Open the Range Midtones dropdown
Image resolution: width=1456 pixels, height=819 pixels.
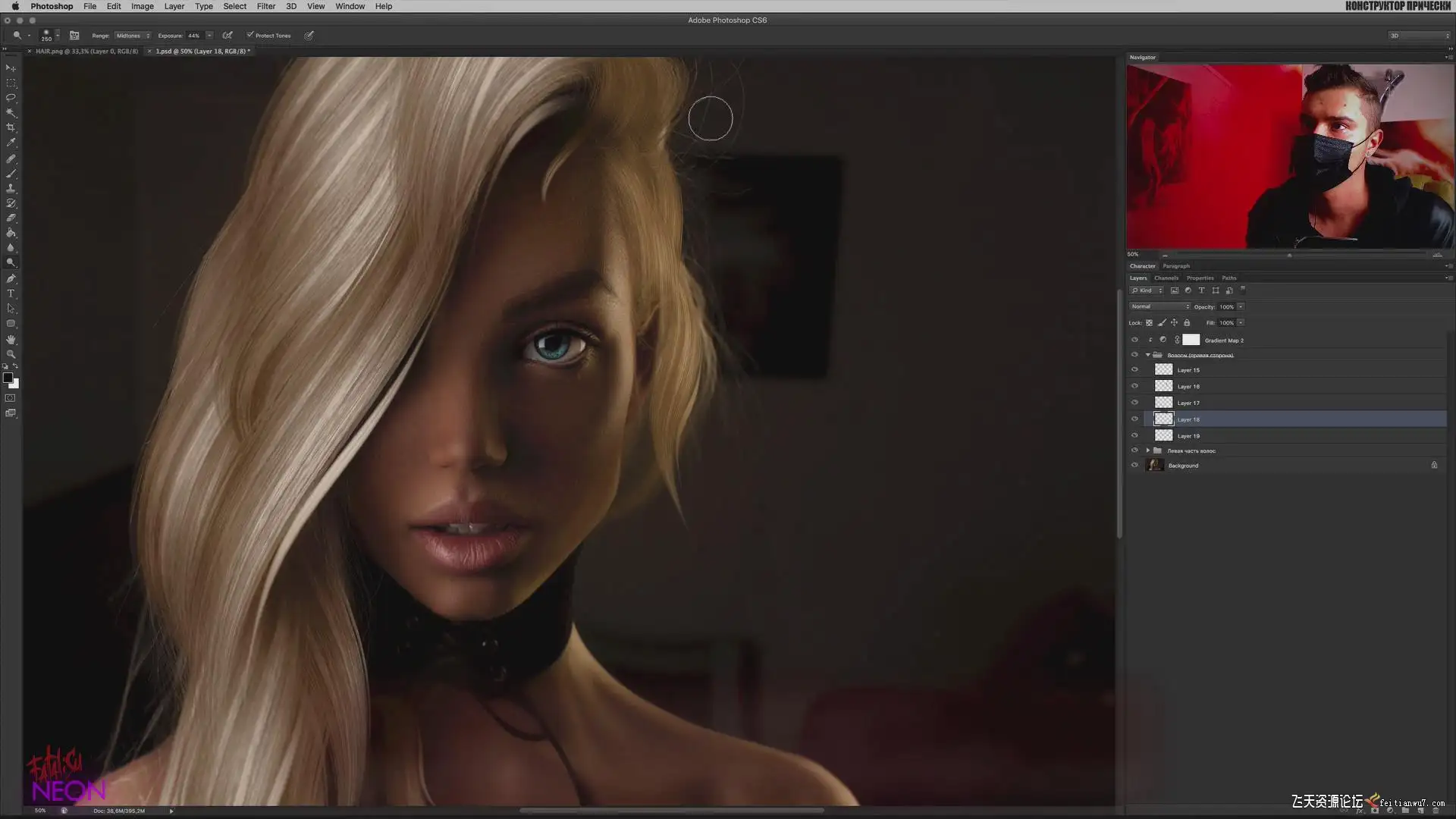[x=133, y=36]
